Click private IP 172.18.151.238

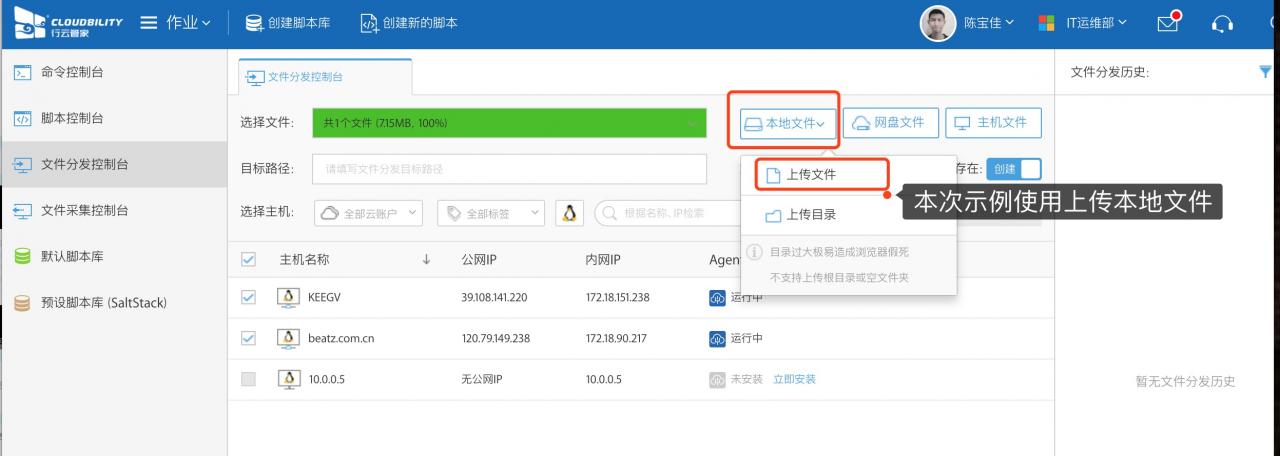tap(618, 297)
